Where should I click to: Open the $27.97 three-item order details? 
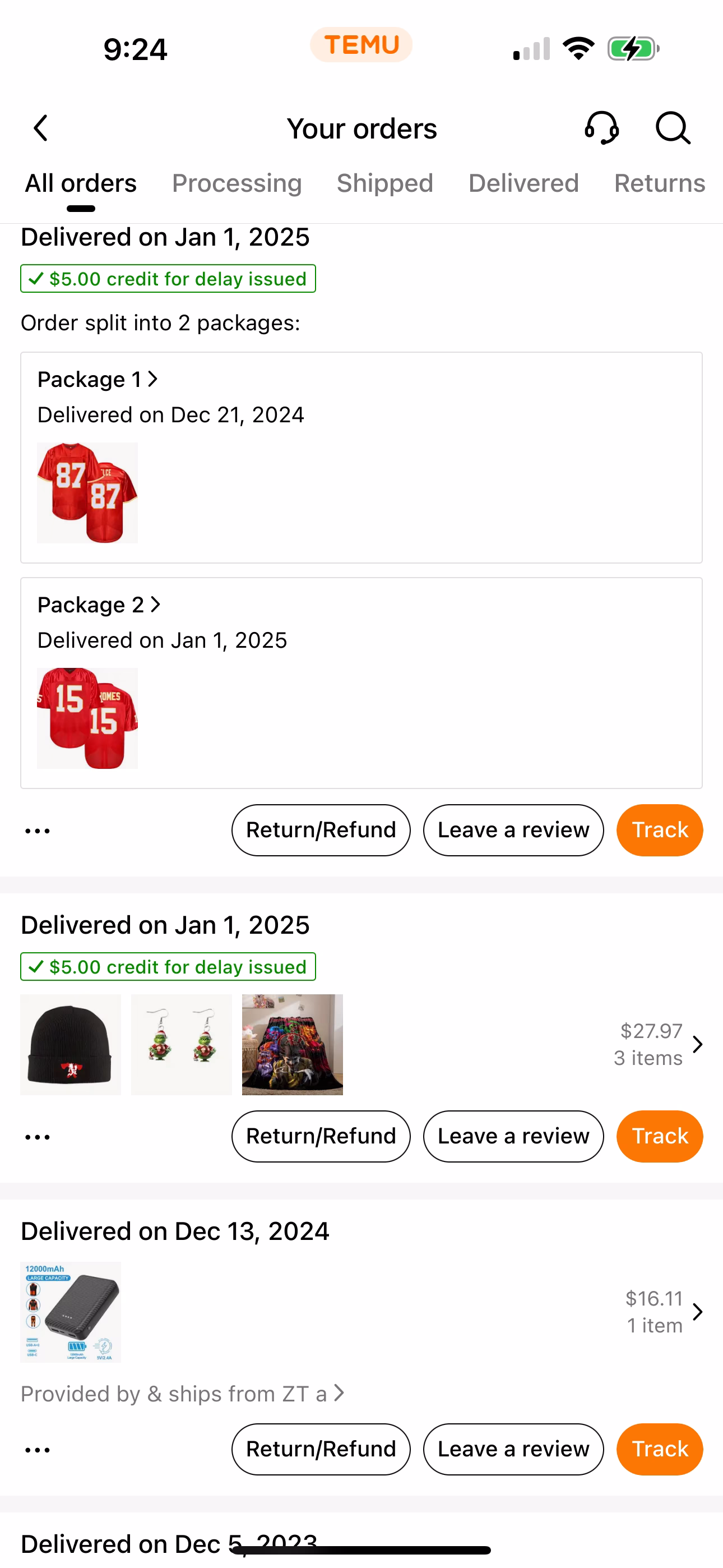(x=657, y=1045)
